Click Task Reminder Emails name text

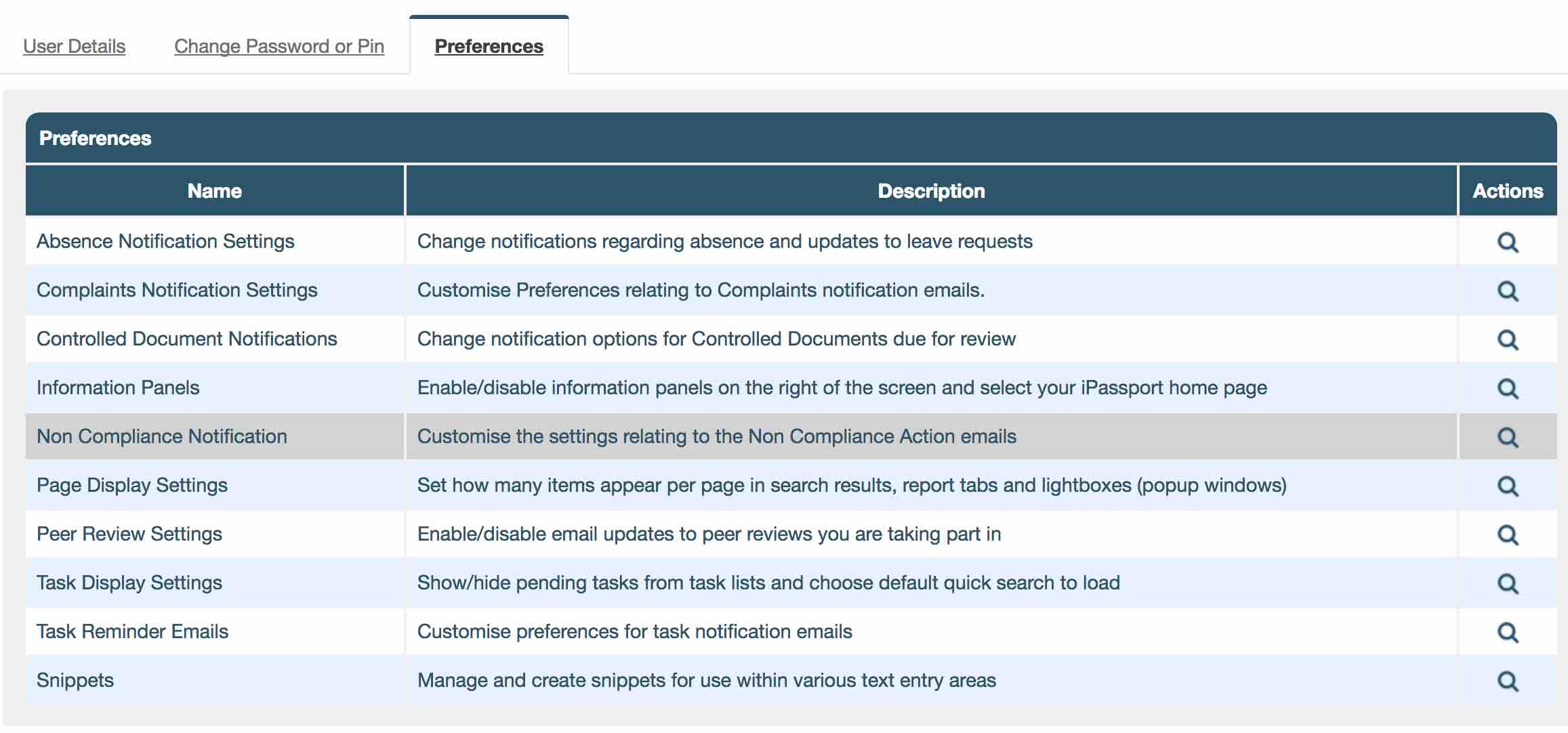click(132, 631)
